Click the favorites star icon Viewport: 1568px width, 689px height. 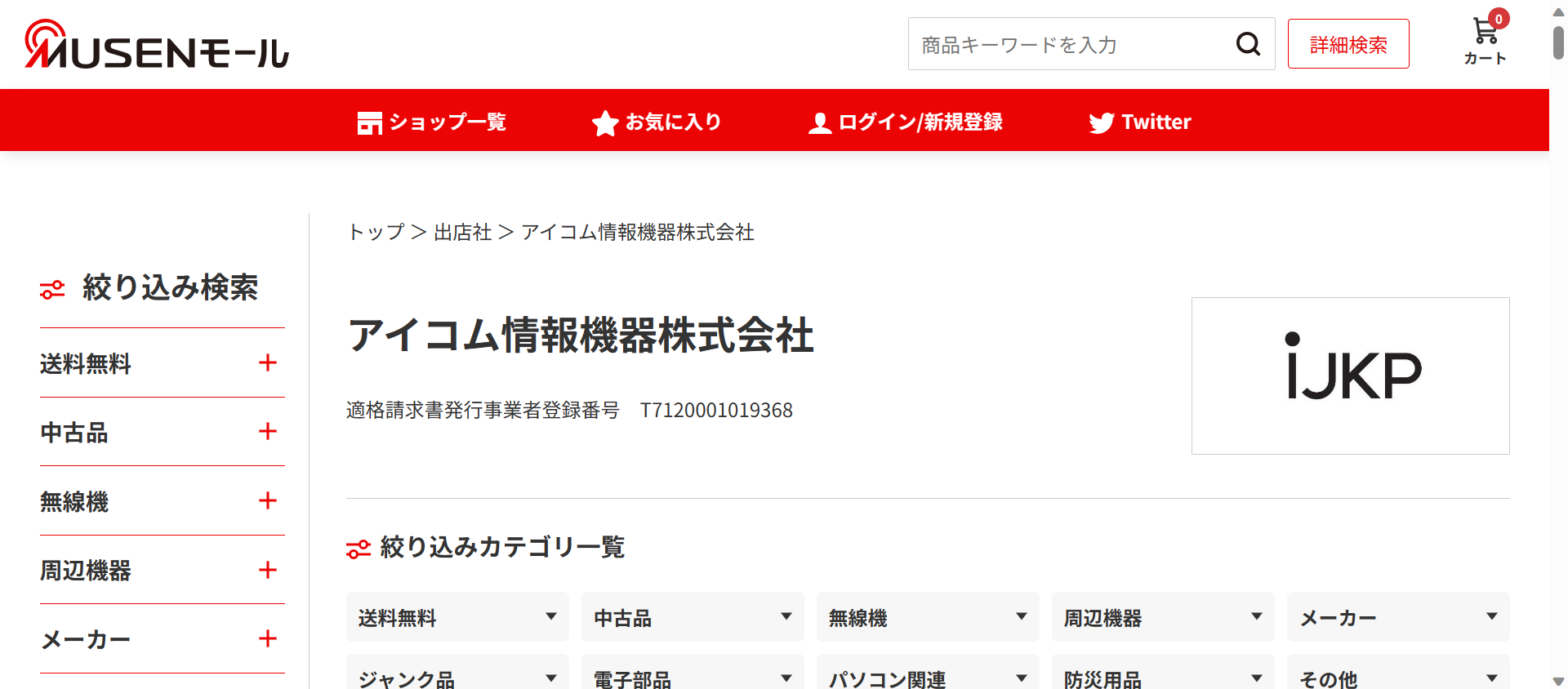click(605, 122)
